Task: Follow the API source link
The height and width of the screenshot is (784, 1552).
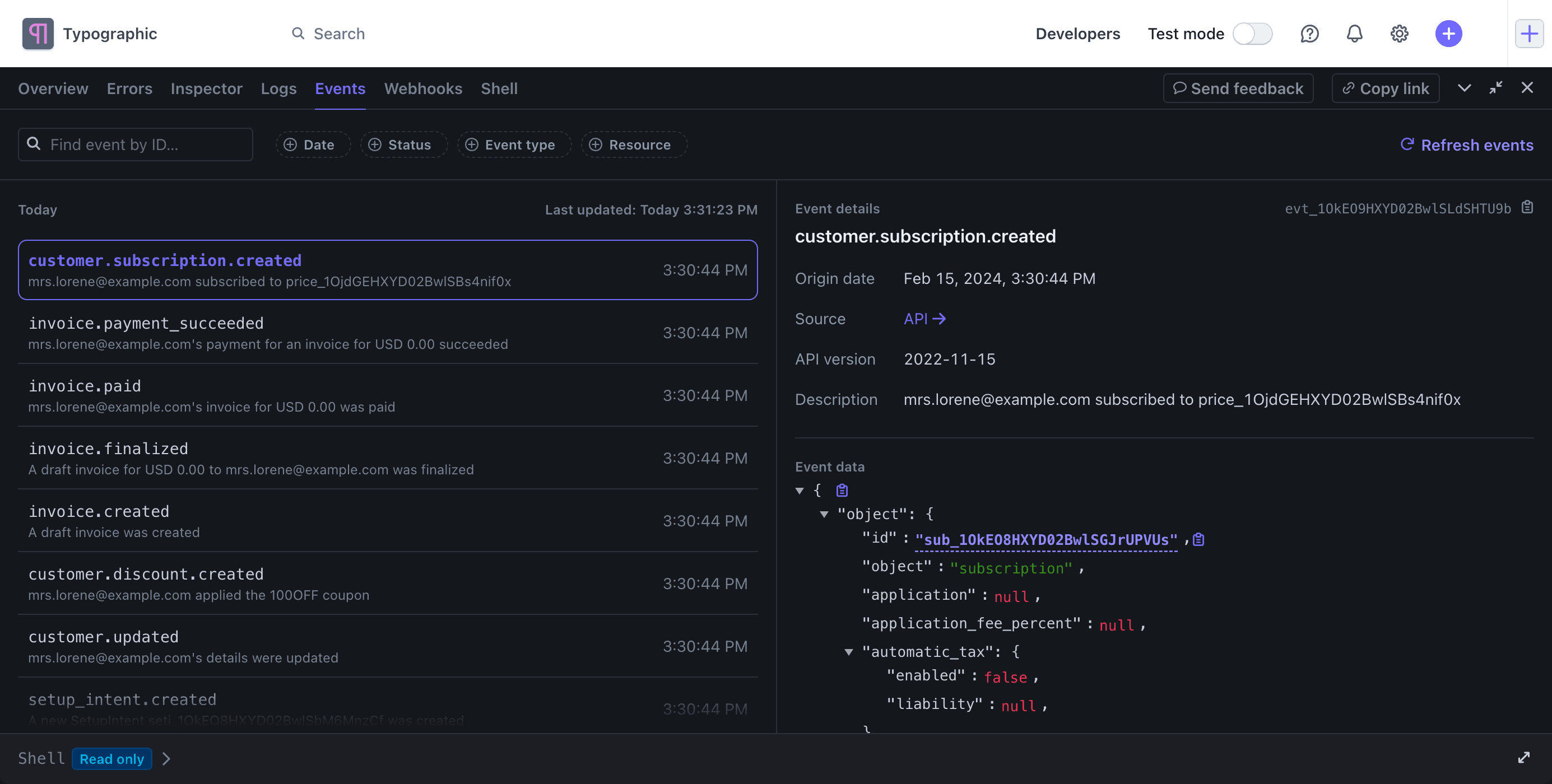Action: click(924, 319)
